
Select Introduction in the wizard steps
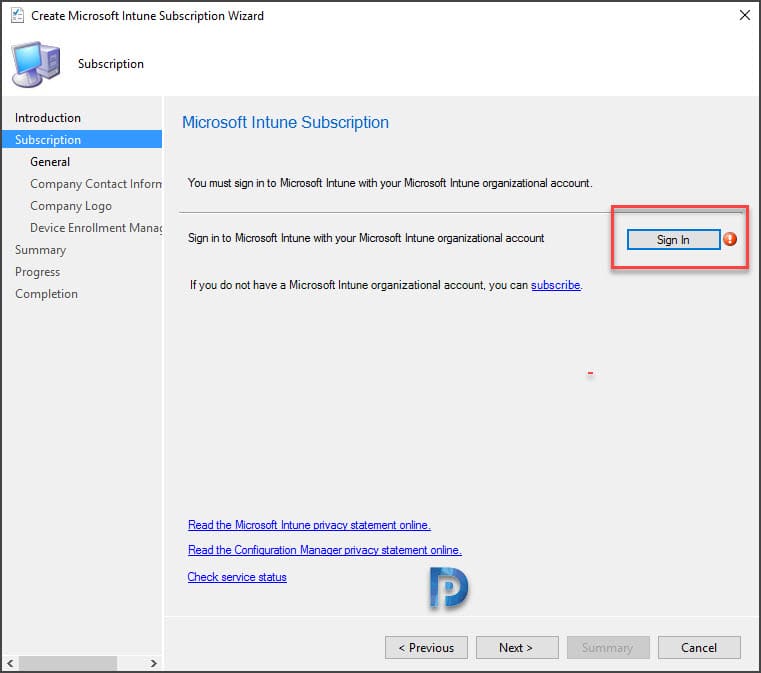(48, 118)
